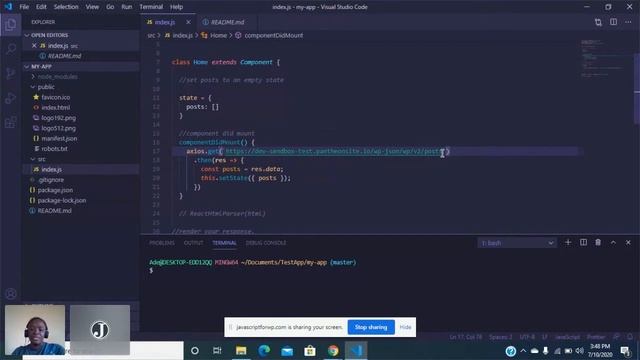Screen dimensions: 640x360
Task: Switch to the README.md editor tab
Action: click(x=226, y=22)
